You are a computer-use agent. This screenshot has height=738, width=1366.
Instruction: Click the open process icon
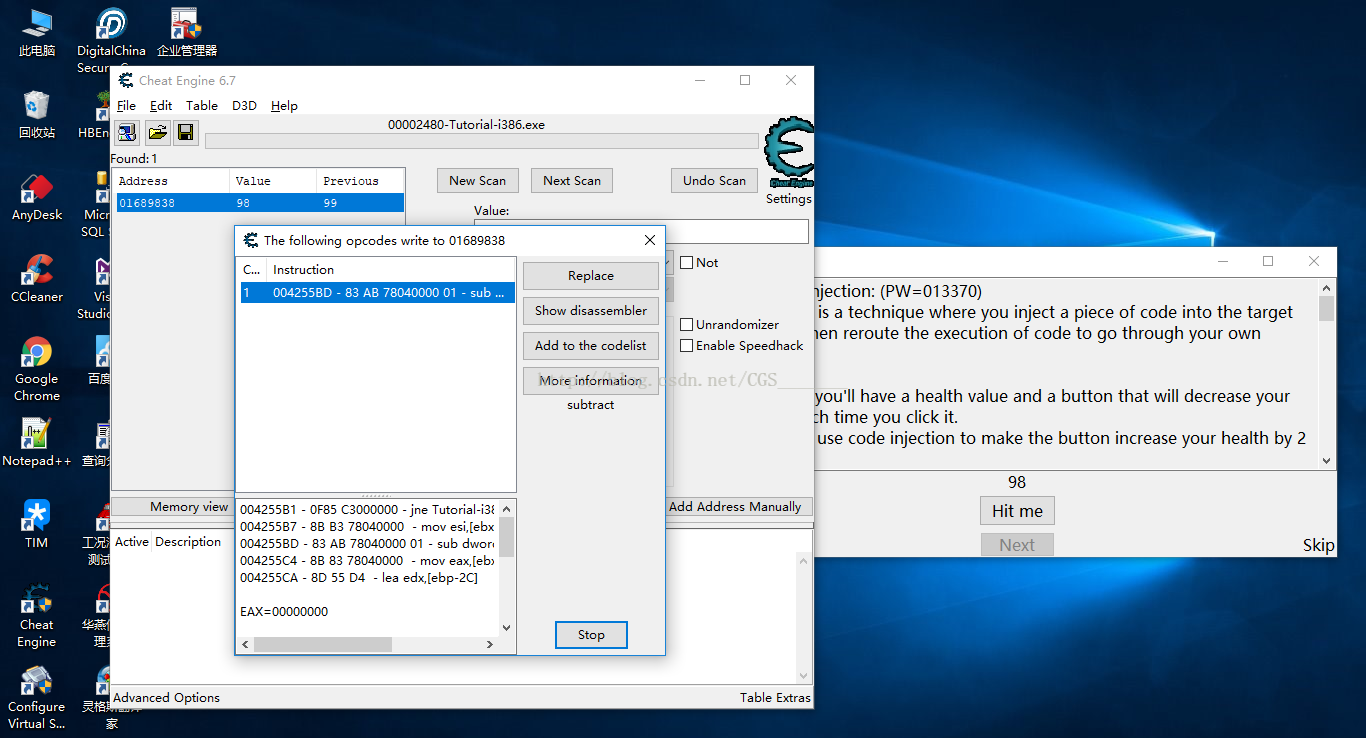tap(127, 132)
